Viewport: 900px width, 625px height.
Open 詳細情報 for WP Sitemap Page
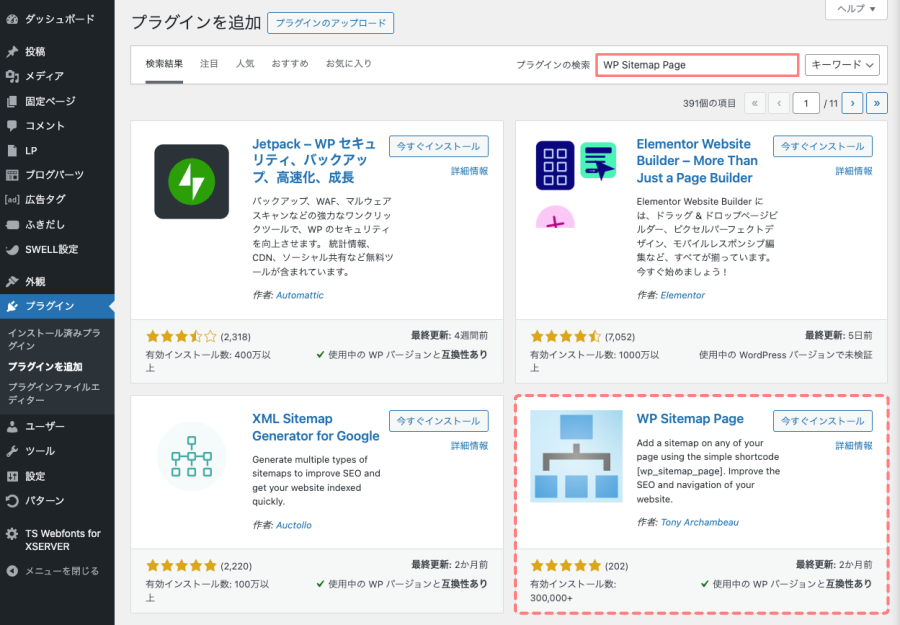click(x=854, y=446)
